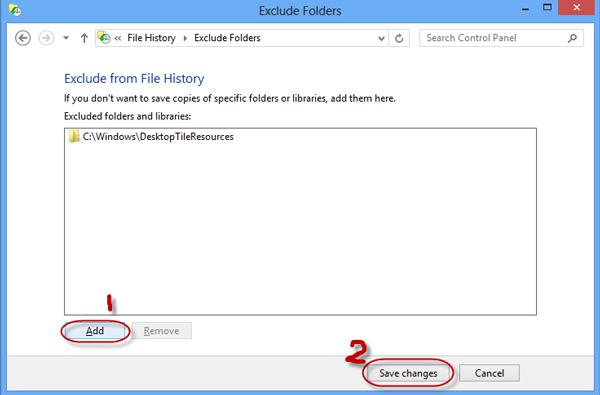The image size is (600, 395).
Task: Maximize the Exclude Folders window
Action: (x=548, y=8)
